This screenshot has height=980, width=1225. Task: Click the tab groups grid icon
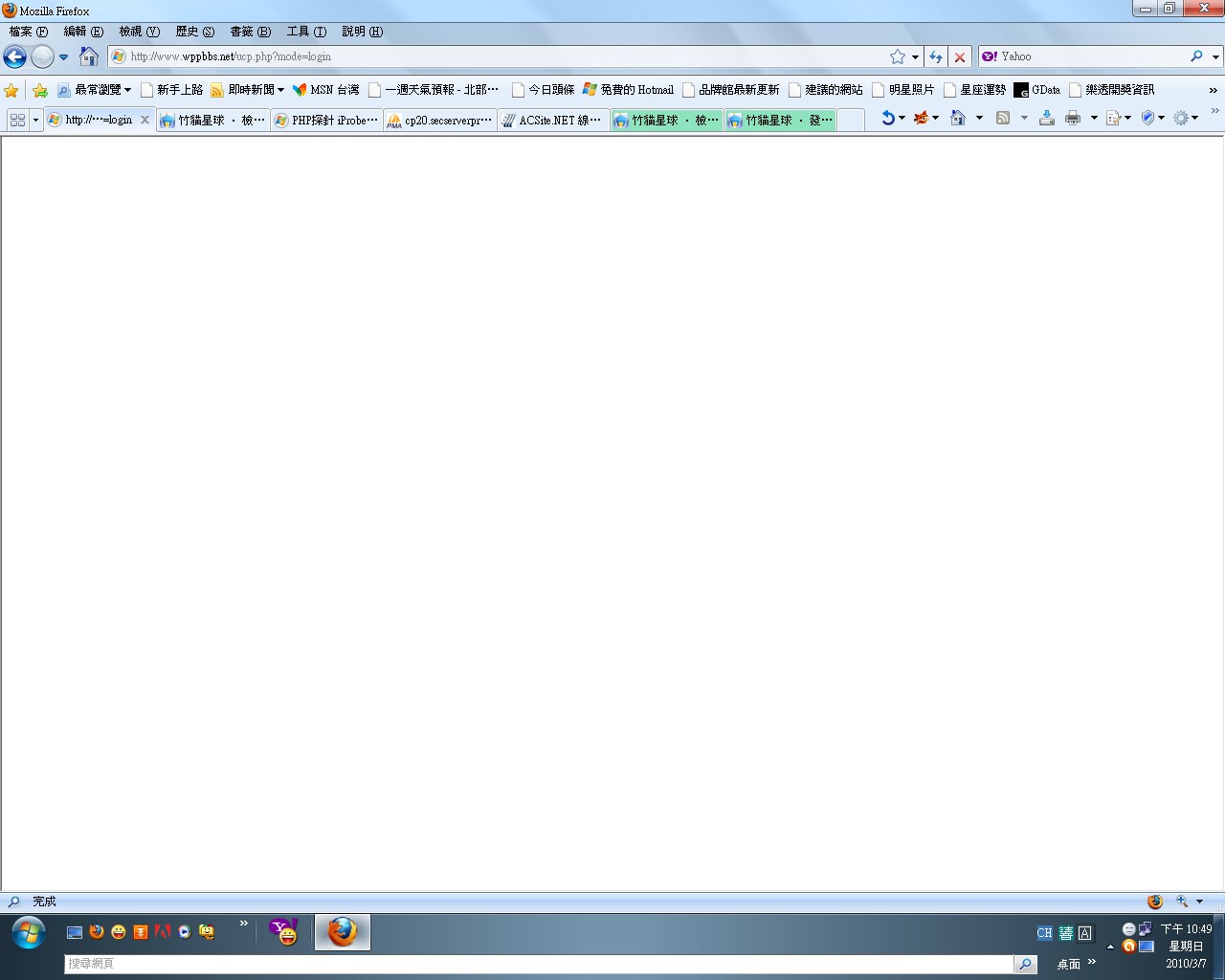click(x=17, y=120)
